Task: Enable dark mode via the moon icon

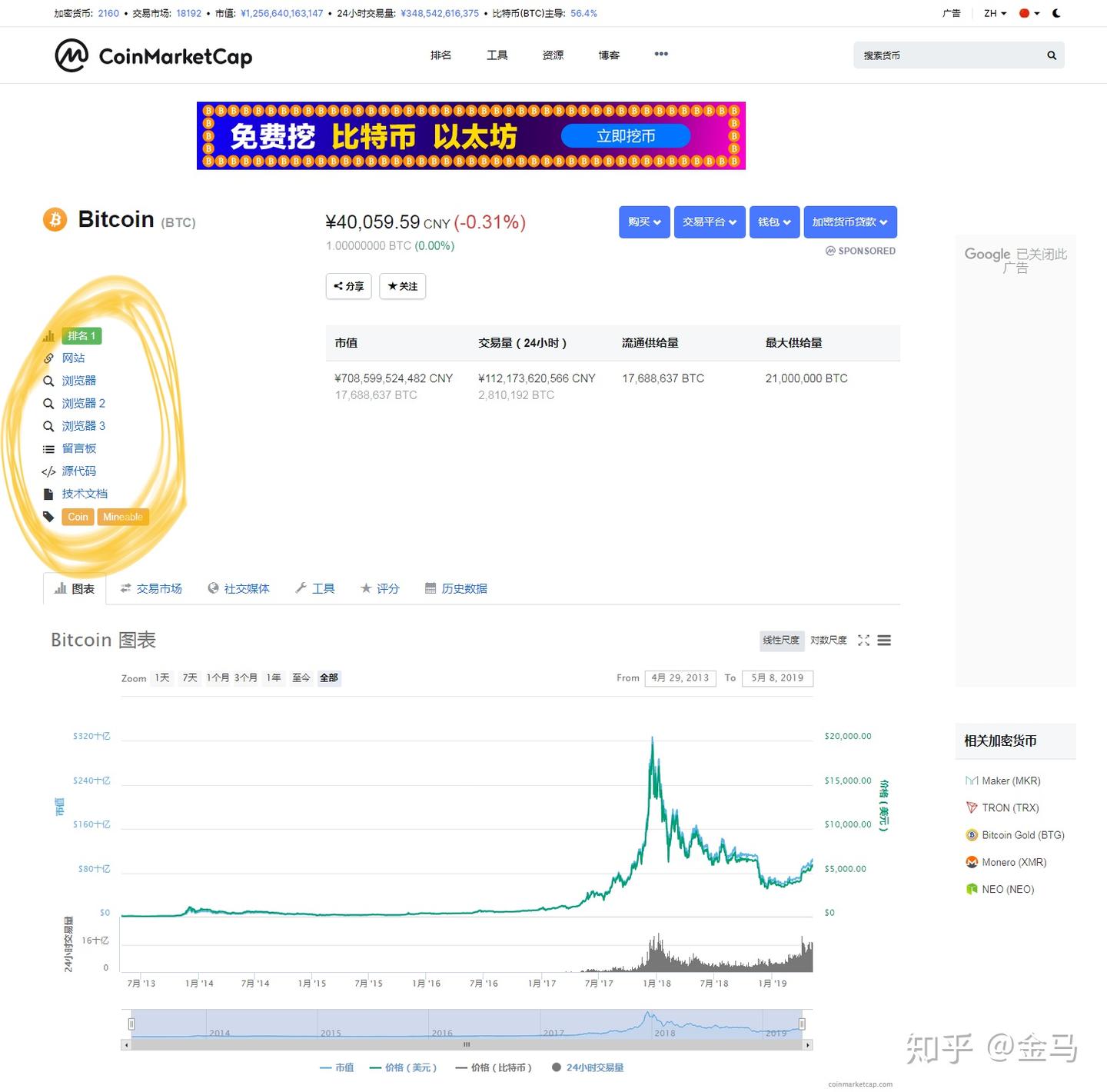Action: tap(1058, 13)
